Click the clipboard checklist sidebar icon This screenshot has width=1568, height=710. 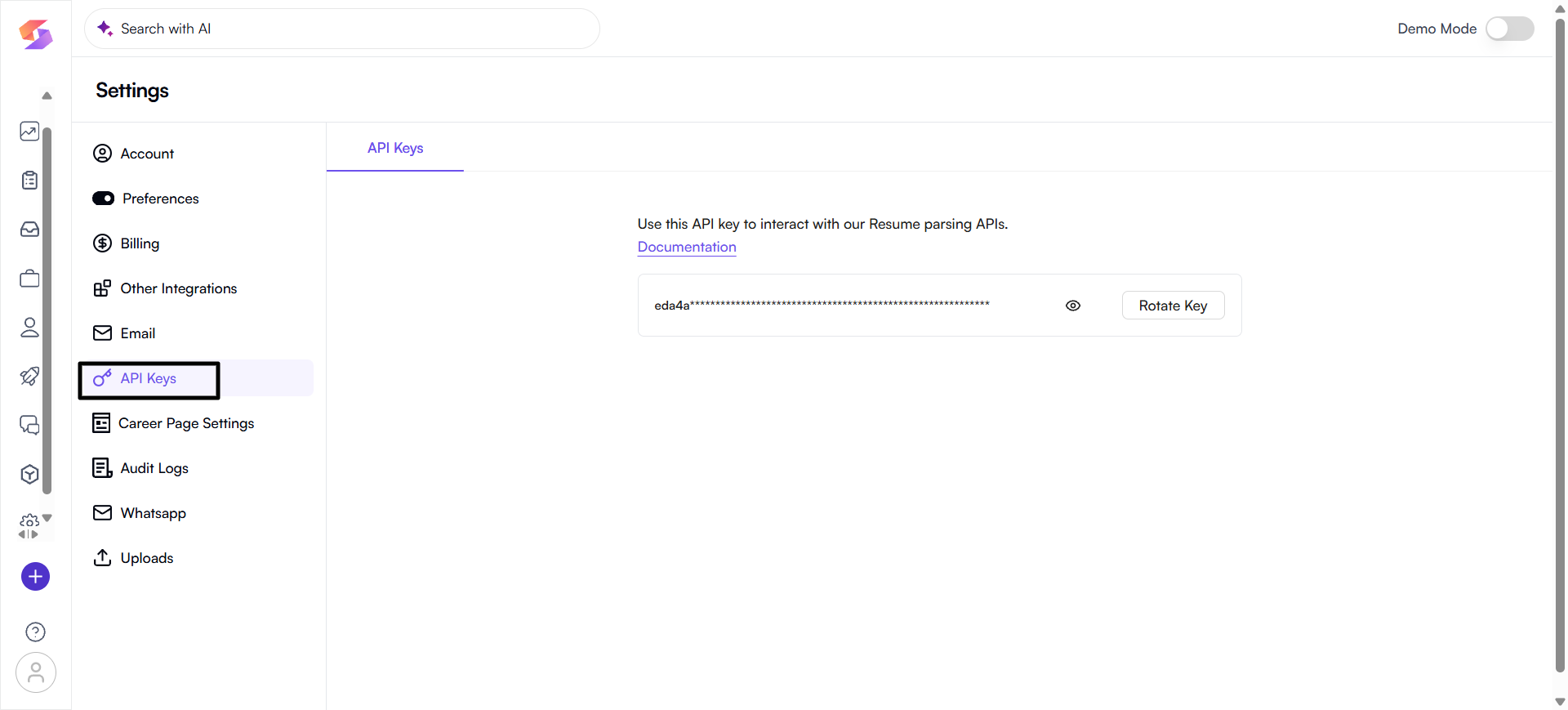(29, 181)
